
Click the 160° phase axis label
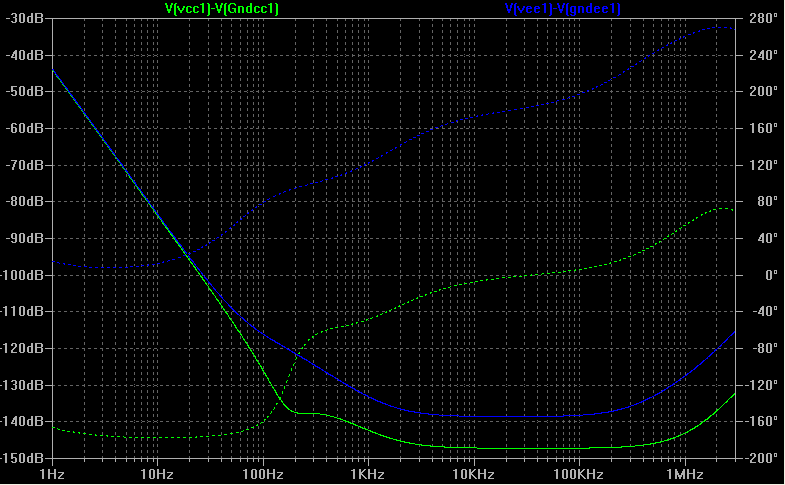[x=764, y=129]
